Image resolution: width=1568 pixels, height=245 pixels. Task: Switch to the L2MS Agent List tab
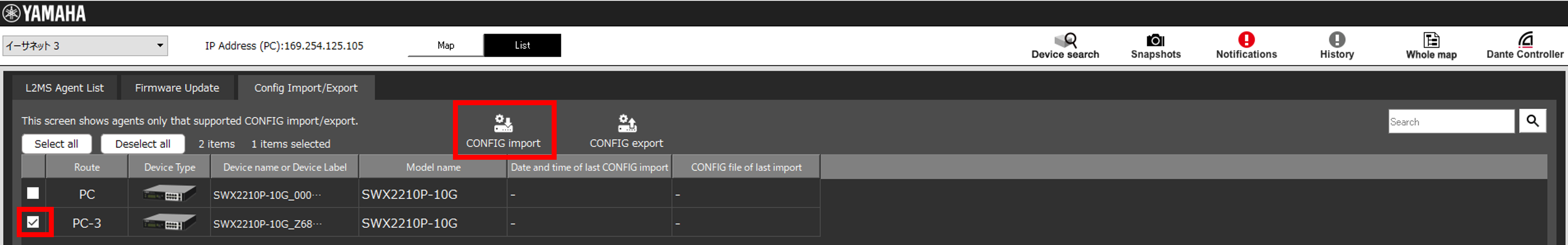pyautogui.click(x=65, y=88)
